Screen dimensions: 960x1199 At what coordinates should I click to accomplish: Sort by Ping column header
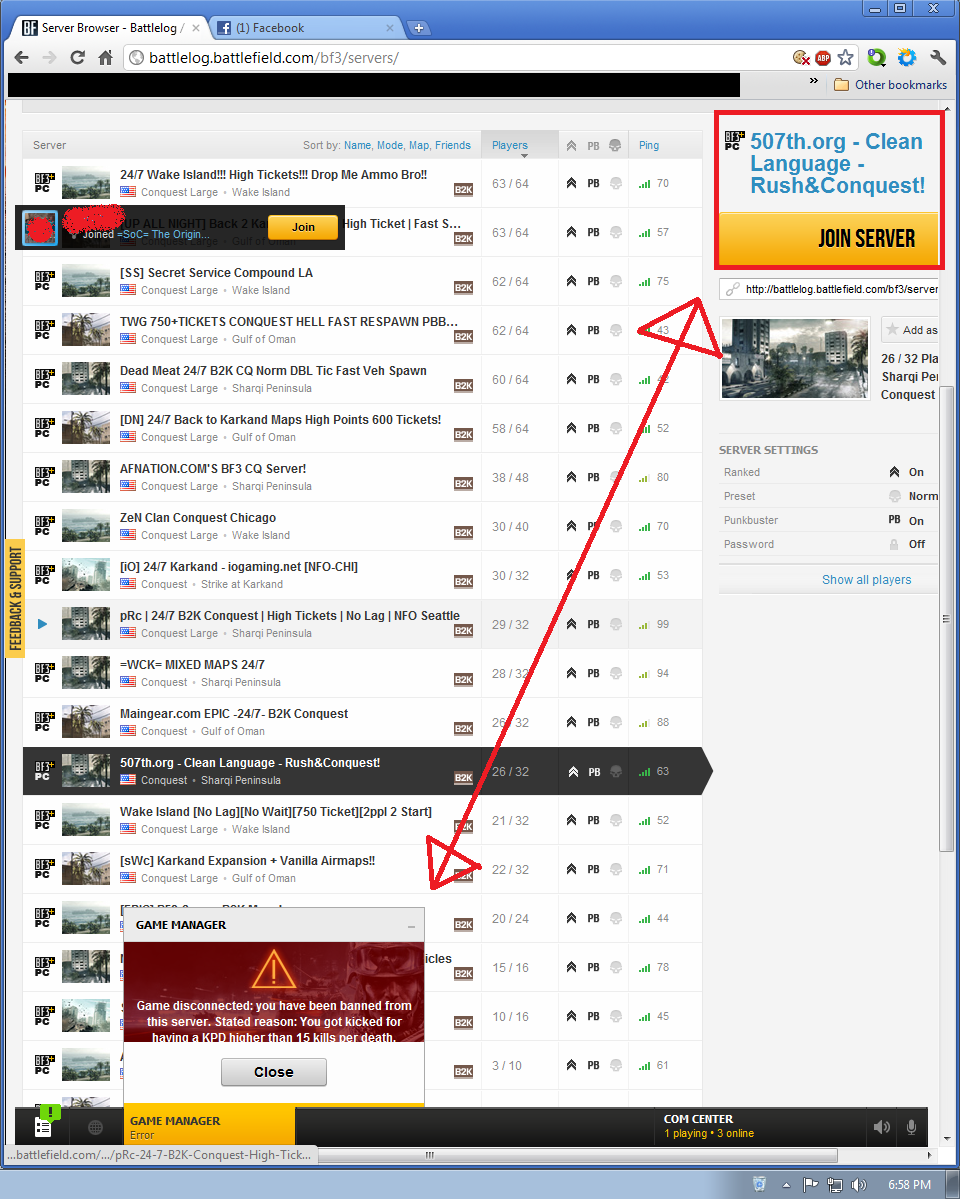649,145
